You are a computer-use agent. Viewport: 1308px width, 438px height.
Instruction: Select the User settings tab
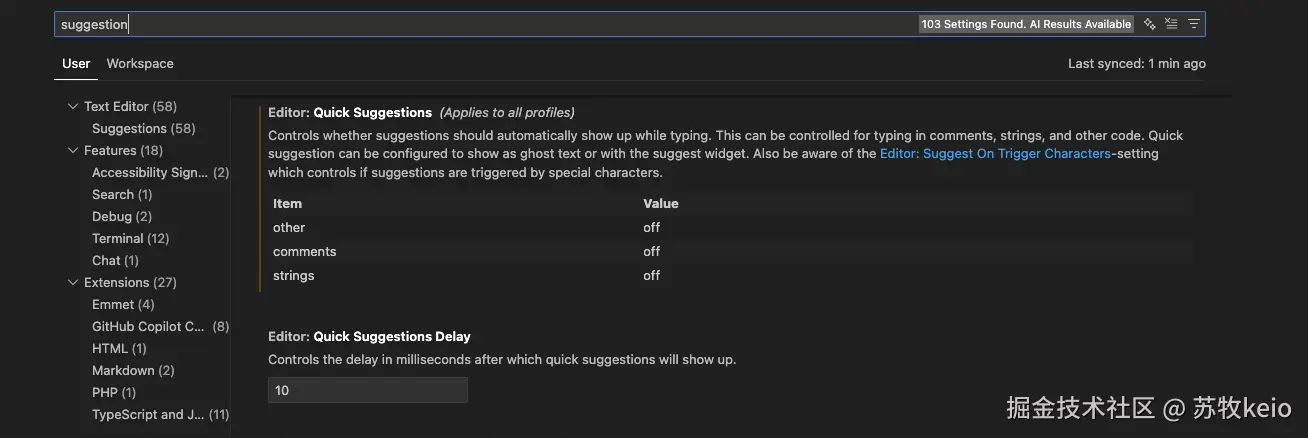tap(76, 63)
